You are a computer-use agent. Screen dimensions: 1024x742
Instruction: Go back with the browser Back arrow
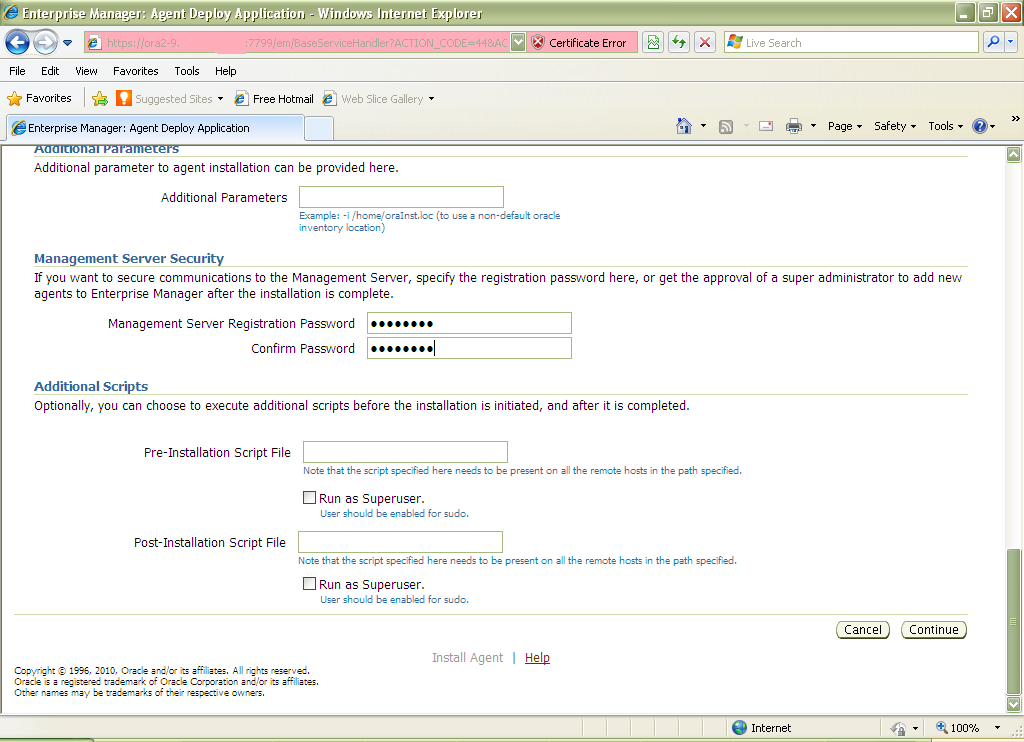pos(18,42)
